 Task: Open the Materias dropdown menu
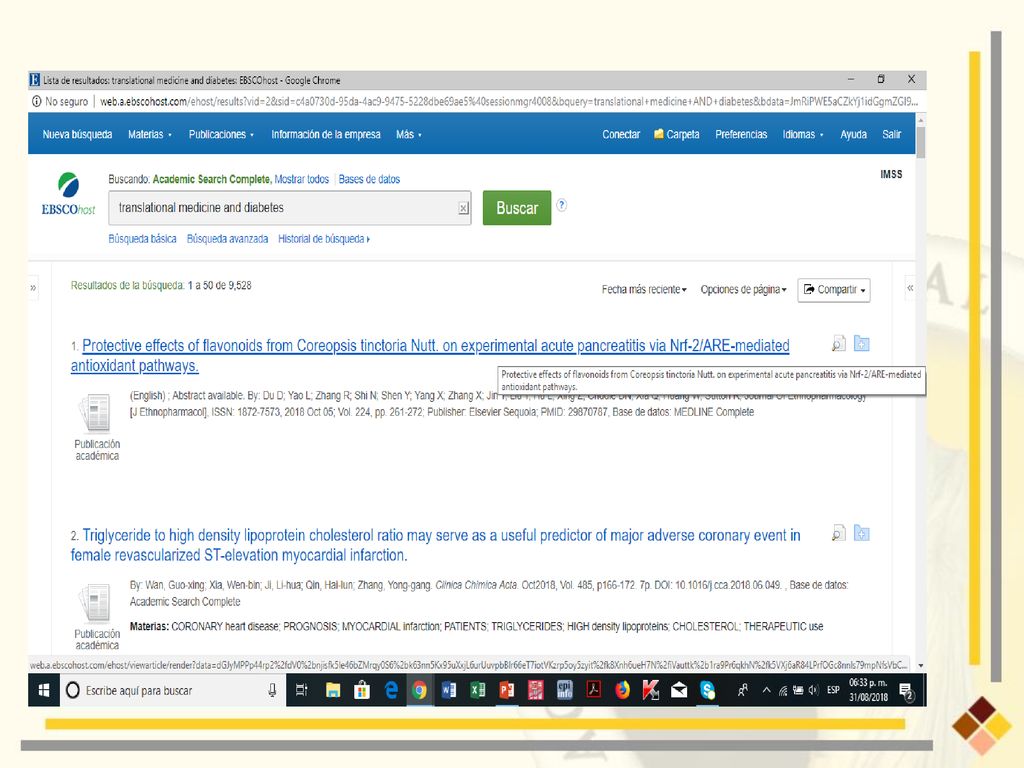click(150, 135)
